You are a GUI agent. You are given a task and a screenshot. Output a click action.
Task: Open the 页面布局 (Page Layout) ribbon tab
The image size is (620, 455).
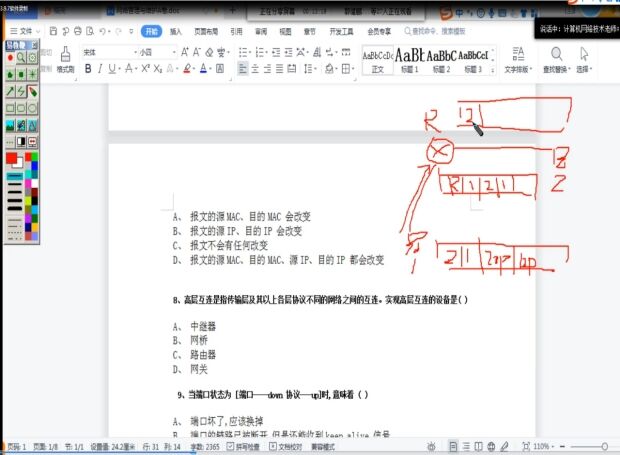(x=206, y=32)
